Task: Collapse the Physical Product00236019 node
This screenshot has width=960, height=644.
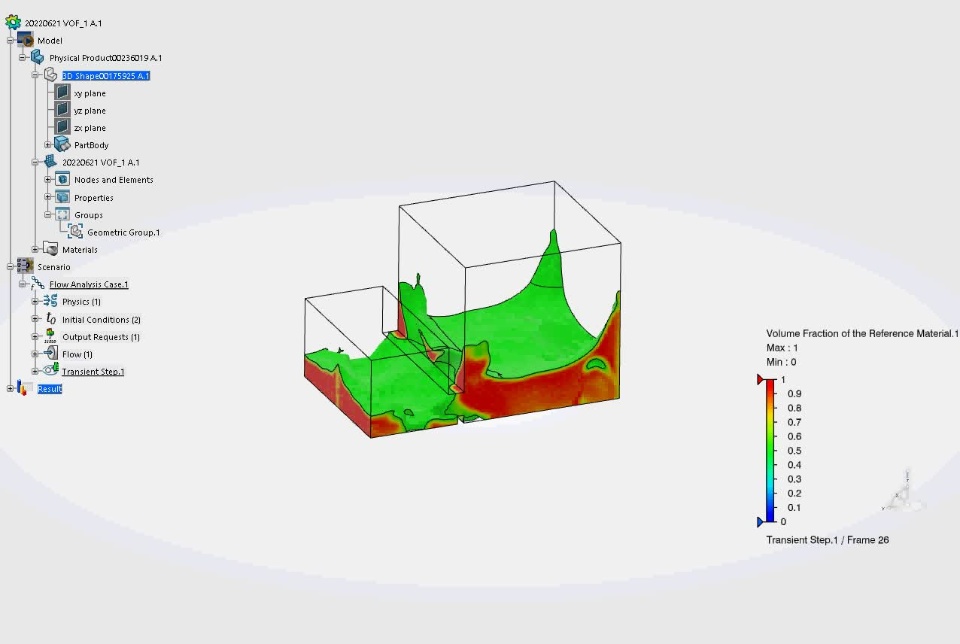Action: point(23,58)
